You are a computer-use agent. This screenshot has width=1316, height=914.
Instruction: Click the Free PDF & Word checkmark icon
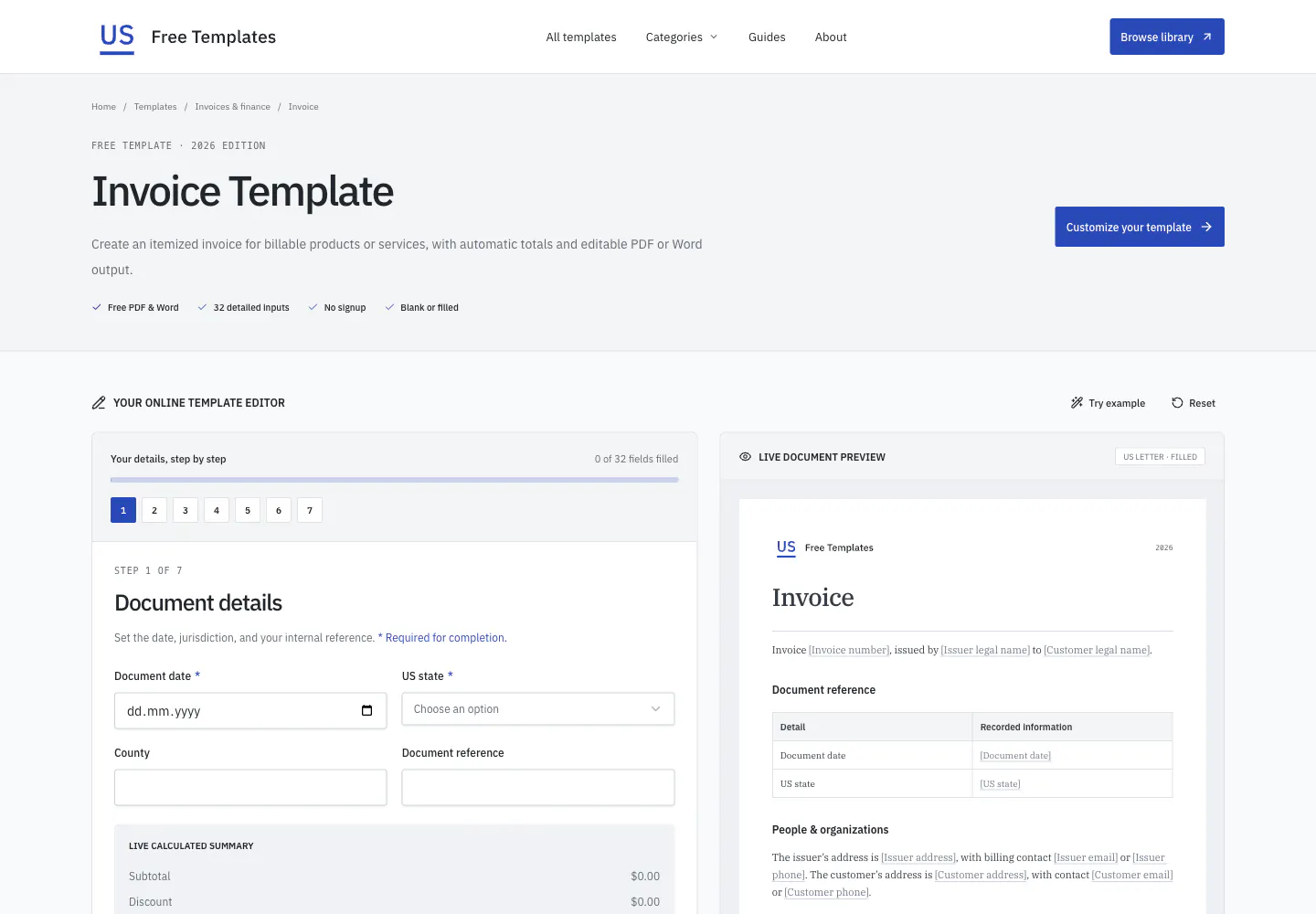click(x=97, y=307)
